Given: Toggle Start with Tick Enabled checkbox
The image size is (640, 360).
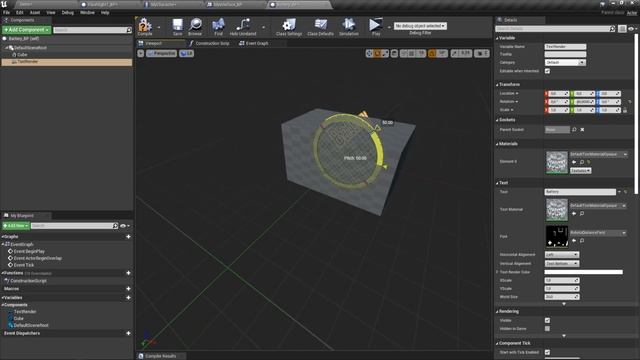Looking at the screenshot, I should (x=547, y=352).
